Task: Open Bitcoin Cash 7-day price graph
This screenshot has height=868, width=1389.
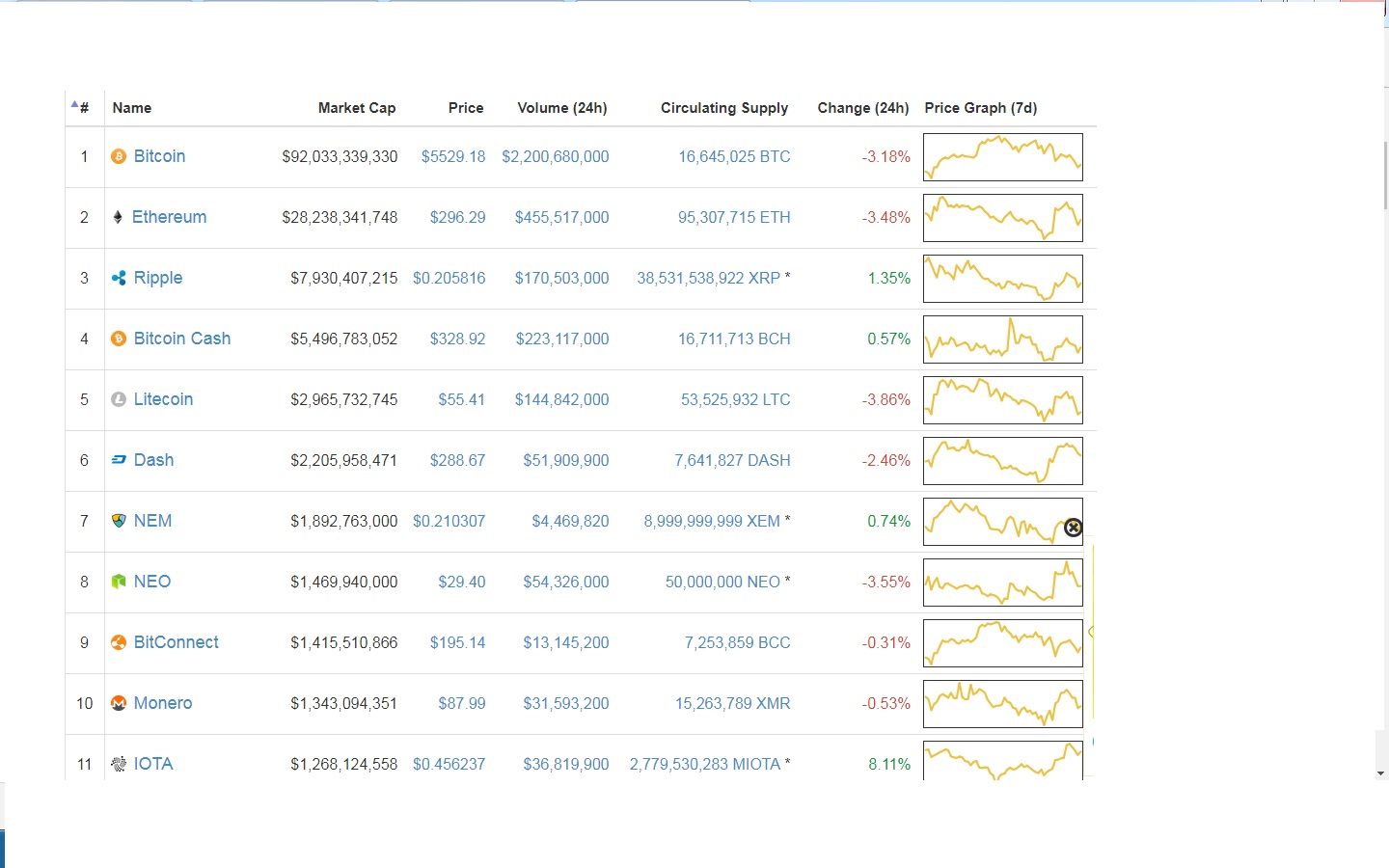Action: tap(1003, 339)
